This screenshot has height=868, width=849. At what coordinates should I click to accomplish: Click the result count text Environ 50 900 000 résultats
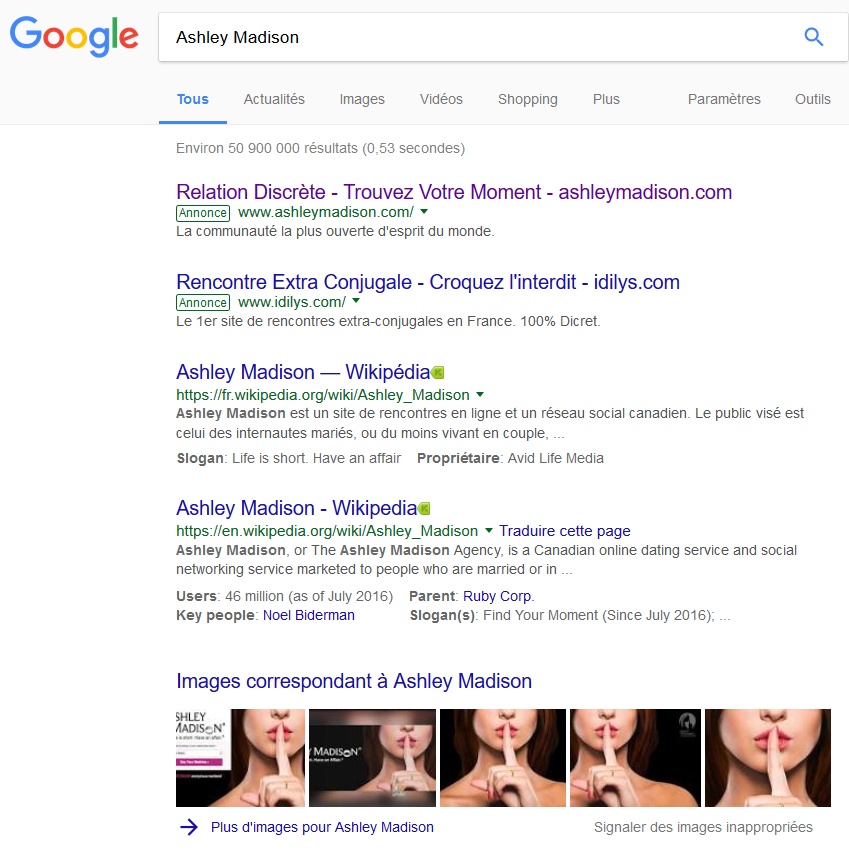[320, 148]
